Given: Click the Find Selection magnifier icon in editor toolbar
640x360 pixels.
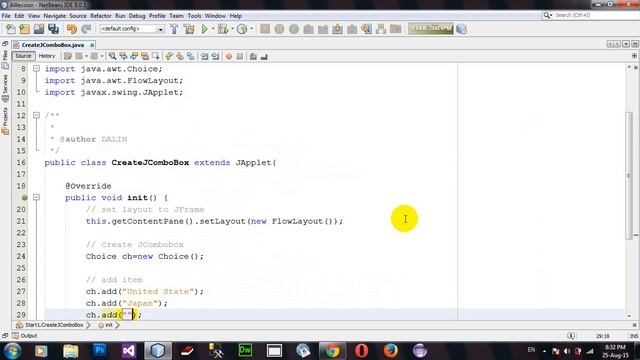Looking at the screenshot, I should pos(112,56).
